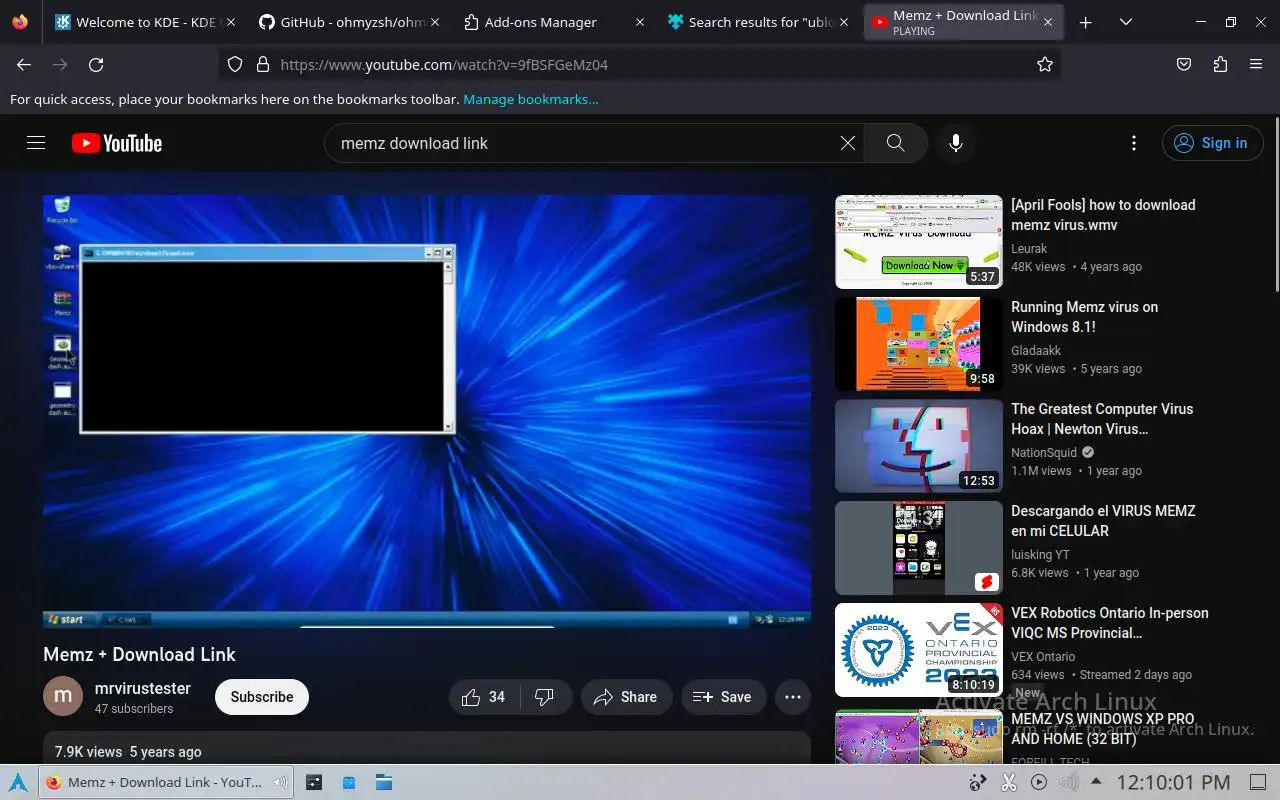The image size is (1280, 800).
Task: Open MEMZ VS WINDOWS XP PRO title
Action: (x=1103, y=729)
